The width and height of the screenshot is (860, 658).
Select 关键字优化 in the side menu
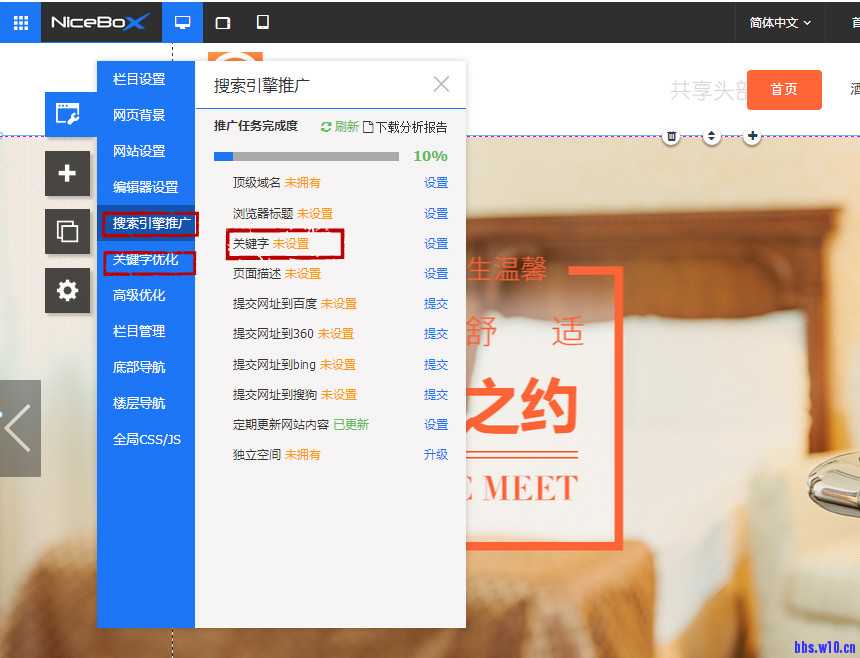[x=145, y=260]
